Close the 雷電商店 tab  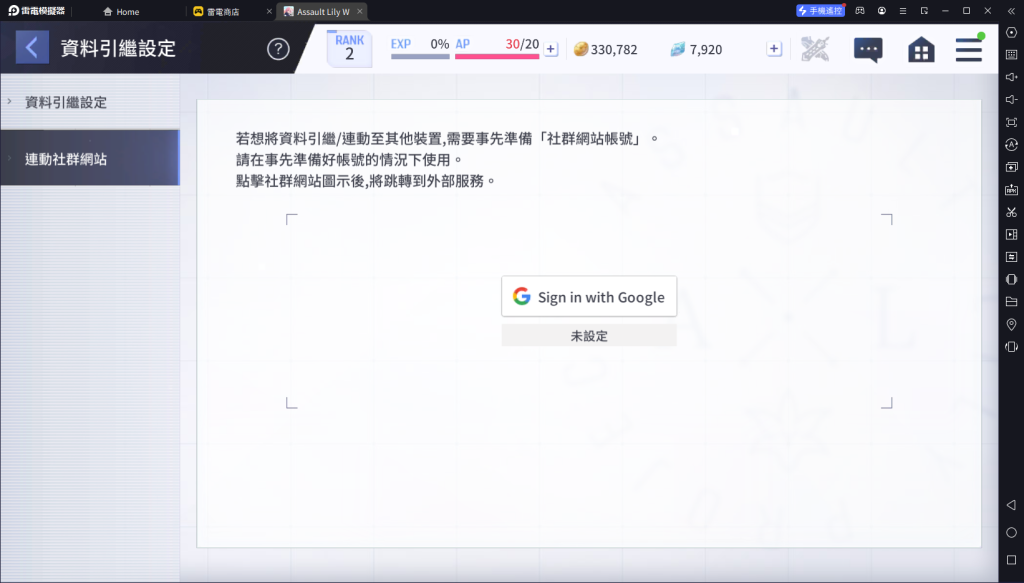click(x=270, y=12)
